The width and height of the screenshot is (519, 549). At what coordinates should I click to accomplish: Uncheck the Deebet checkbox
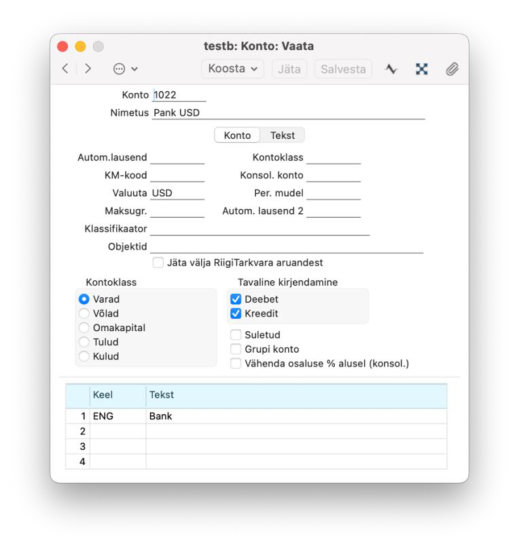click(x=236, y=299)
